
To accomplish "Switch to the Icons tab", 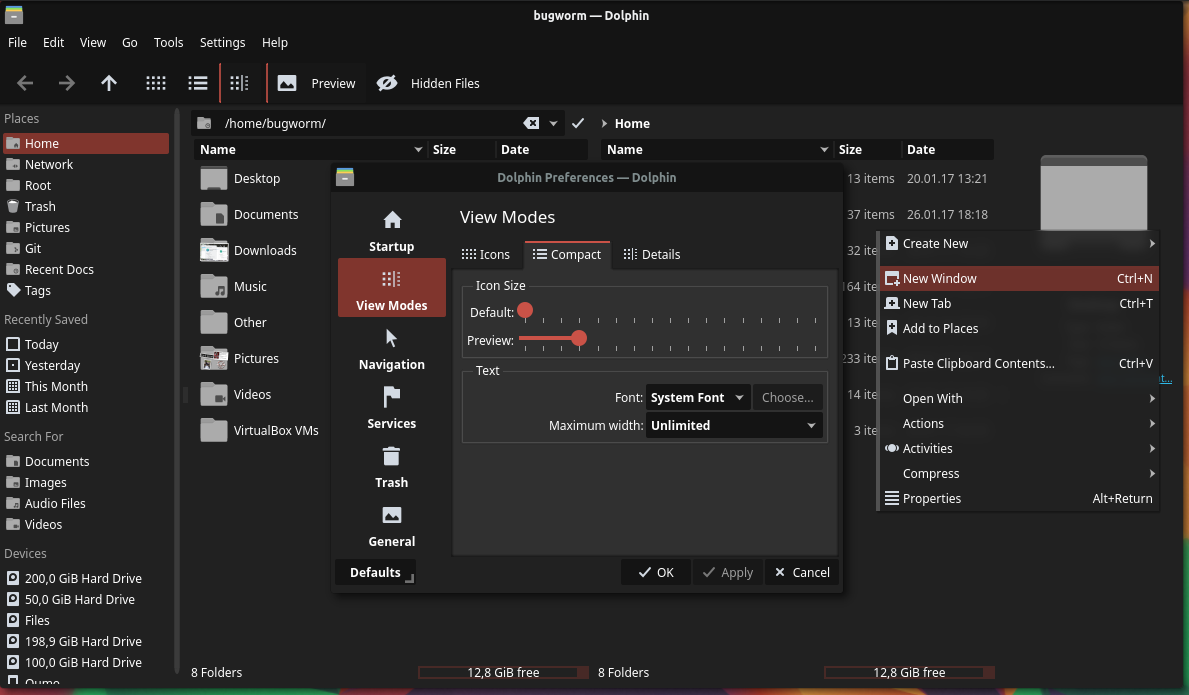I will click(x=486, y=255).
